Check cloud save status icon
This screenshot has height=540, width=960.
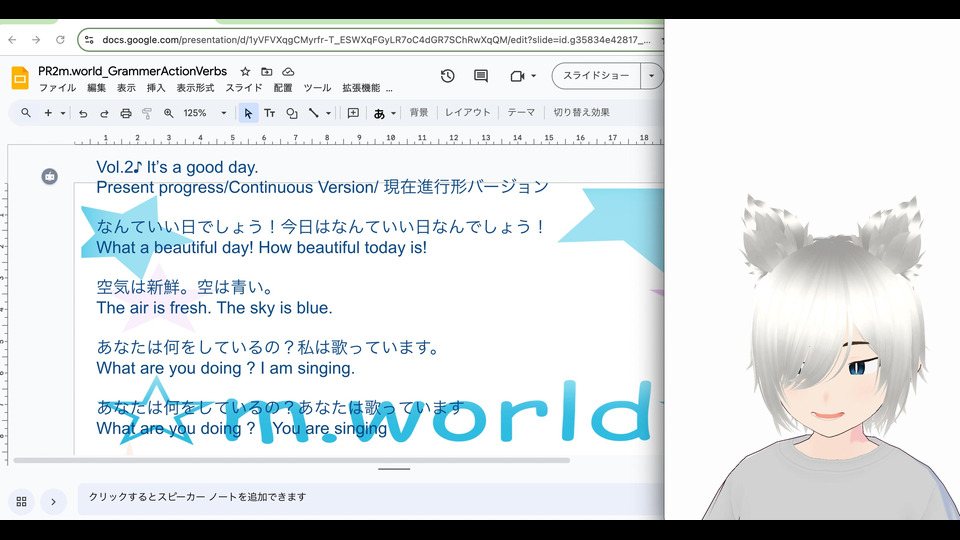click(x=288, y=72)
